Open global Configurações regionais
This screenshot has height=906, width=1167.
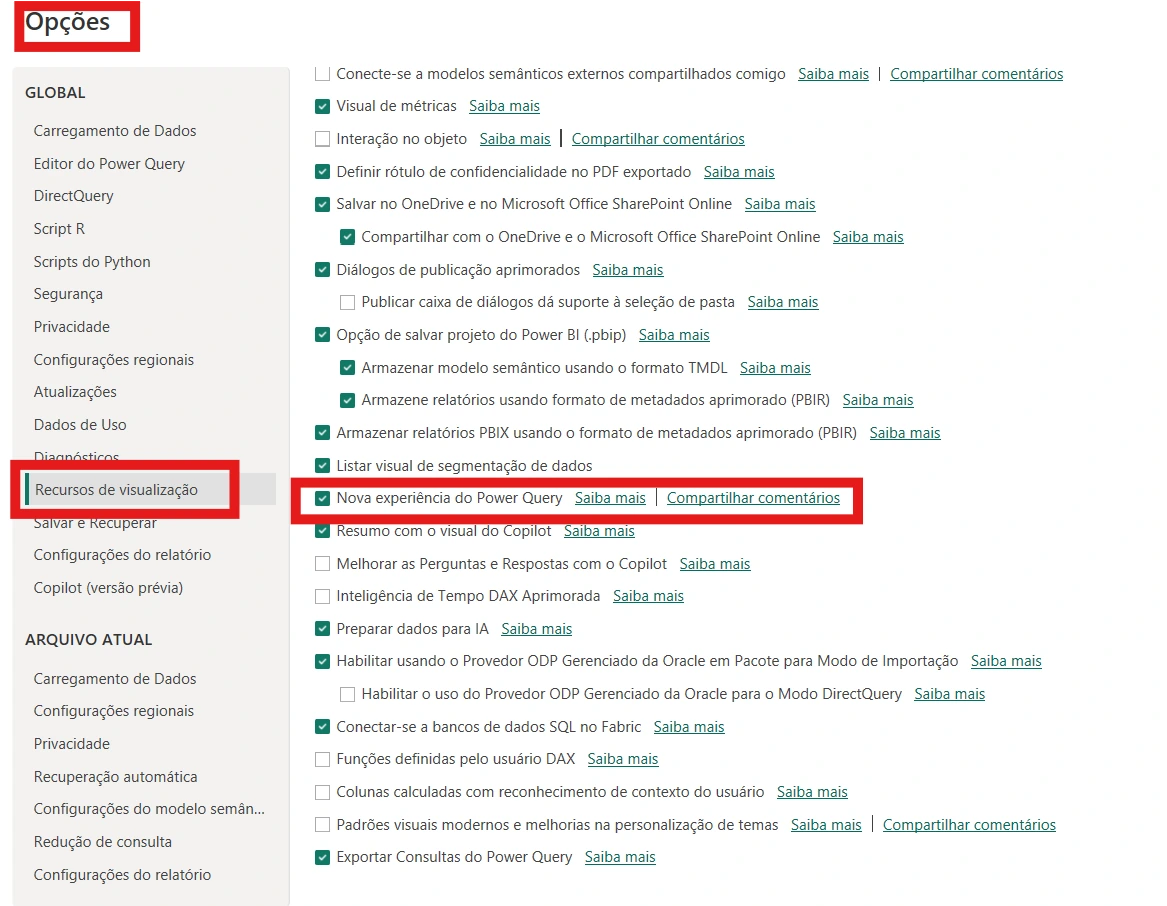coord(113,360)
